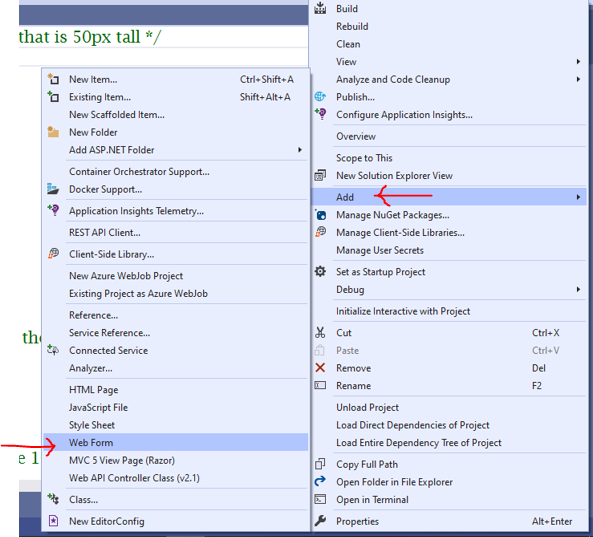Screen dimensions: 593x537
Task: Choose Initialize Interactive with Project
Action: (449, 311)
